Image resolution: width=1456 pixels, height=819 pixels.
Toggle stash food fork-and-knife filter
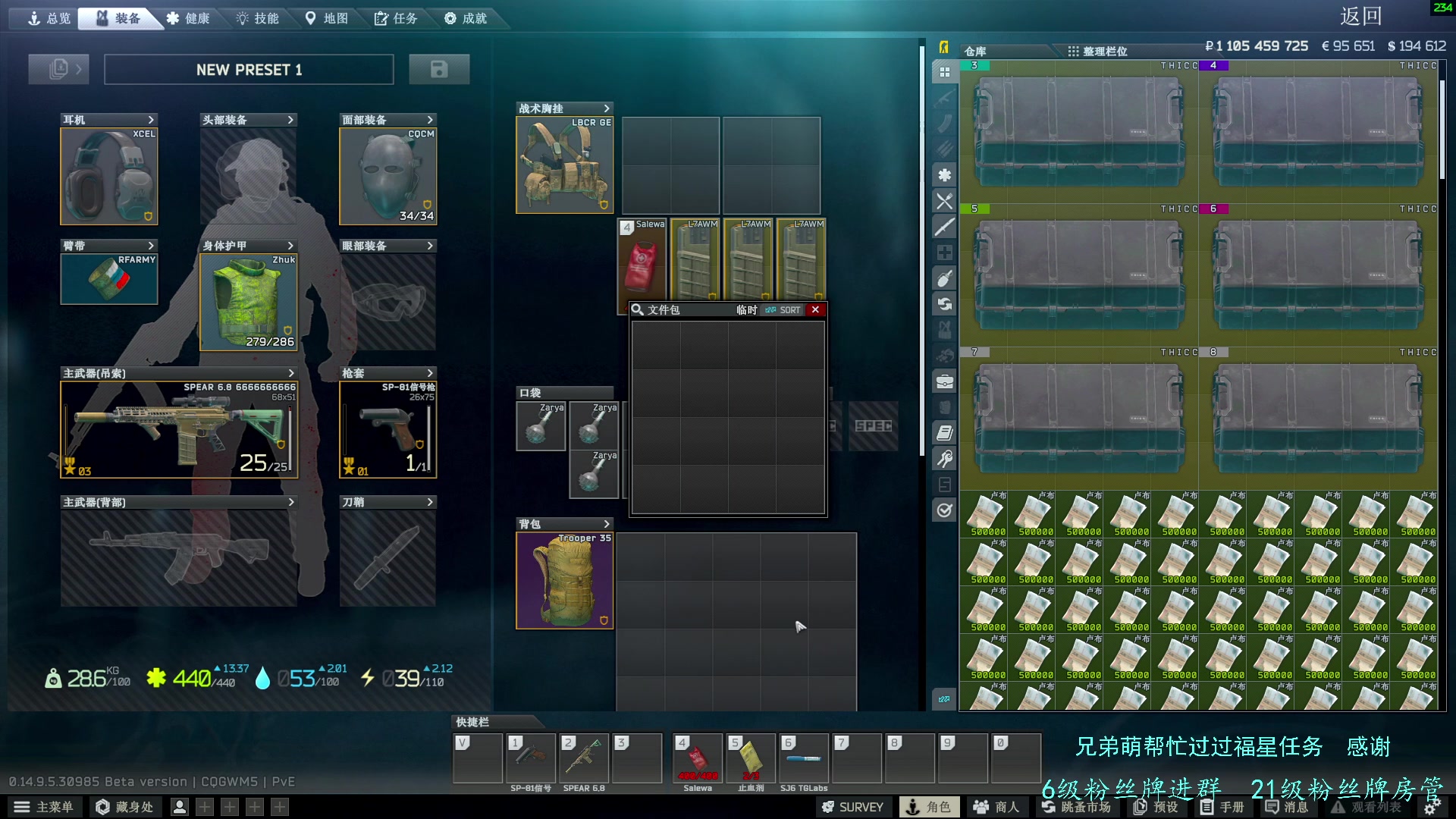pyautogui.click(x=944, y=201)
